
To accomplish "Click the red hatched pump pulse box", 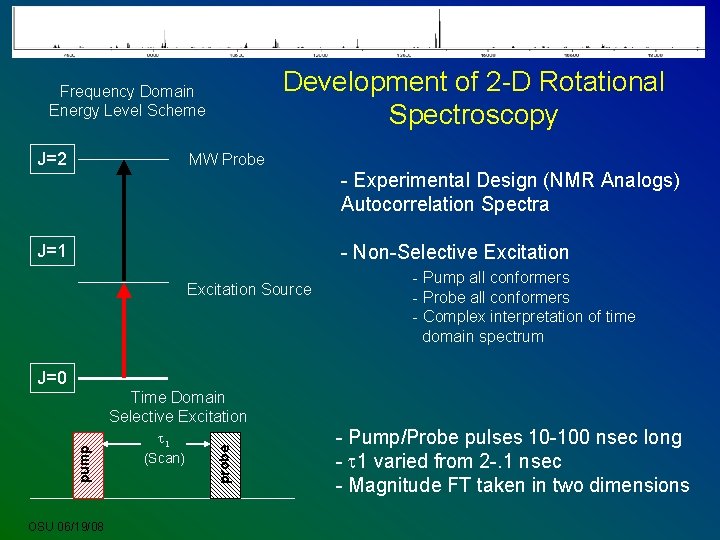I will [x=88, y=465].
